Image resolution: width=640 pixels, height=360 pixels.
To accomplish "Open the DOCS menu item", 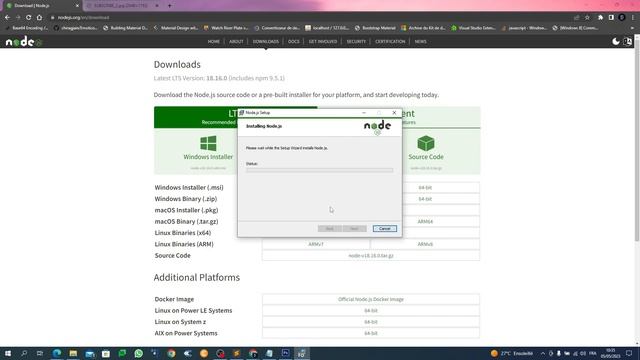I will (x=293, y=42).
